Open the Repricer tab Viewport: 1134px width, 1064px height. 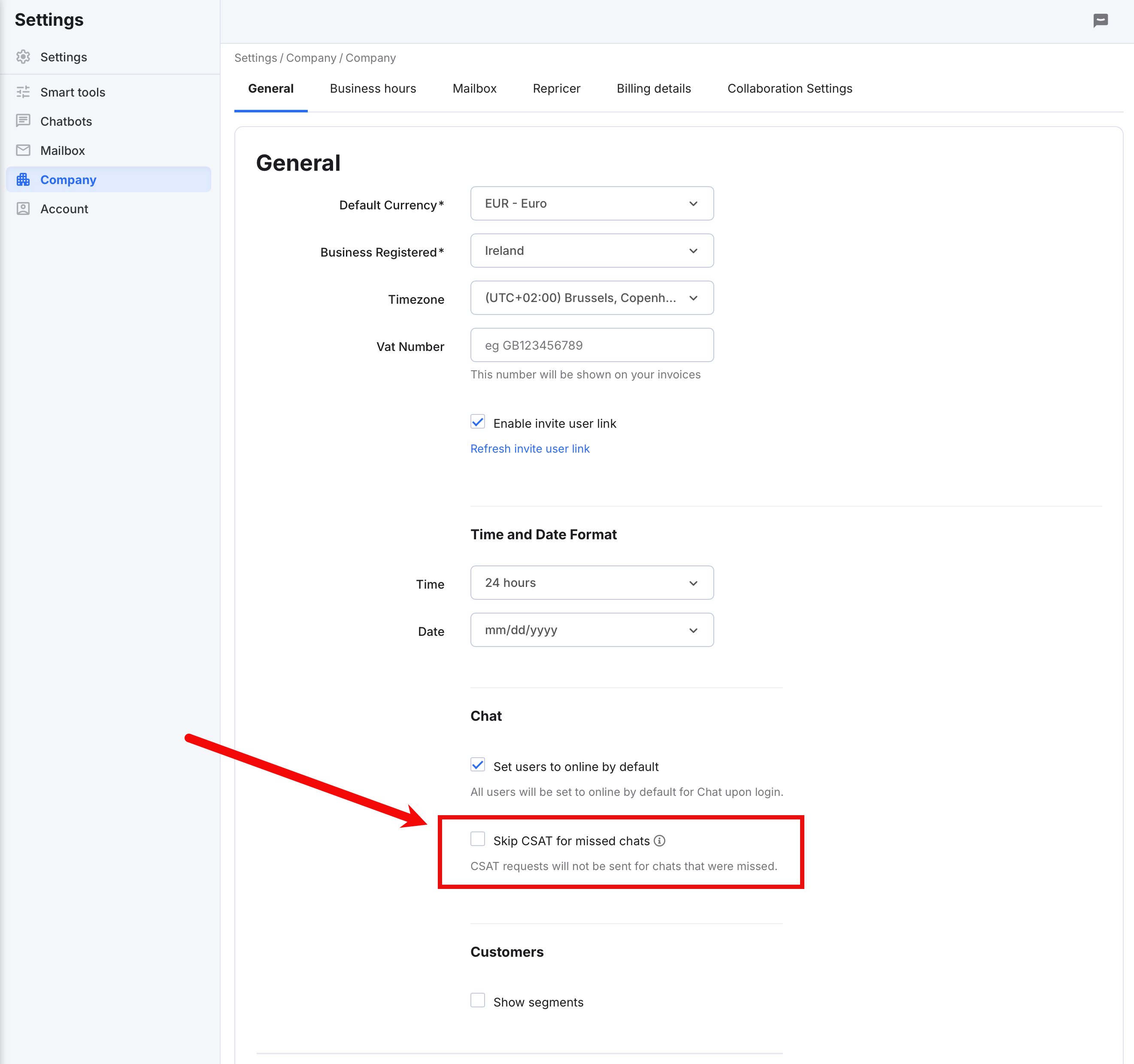[556, 88]
